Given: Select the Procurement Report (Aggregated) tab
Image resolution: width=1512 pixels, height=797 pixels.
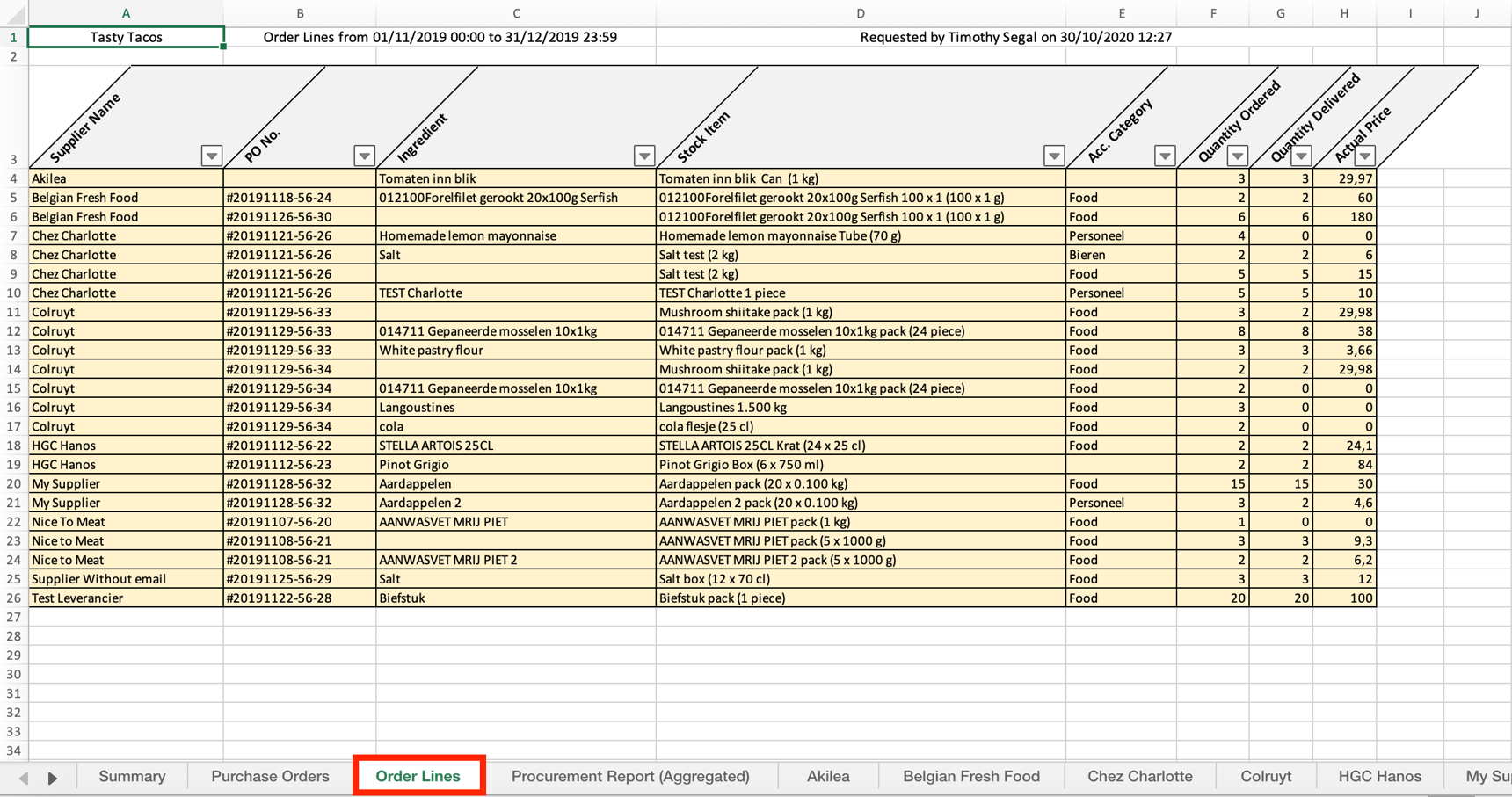Looking at the screenshot, I should pos(631,777).
